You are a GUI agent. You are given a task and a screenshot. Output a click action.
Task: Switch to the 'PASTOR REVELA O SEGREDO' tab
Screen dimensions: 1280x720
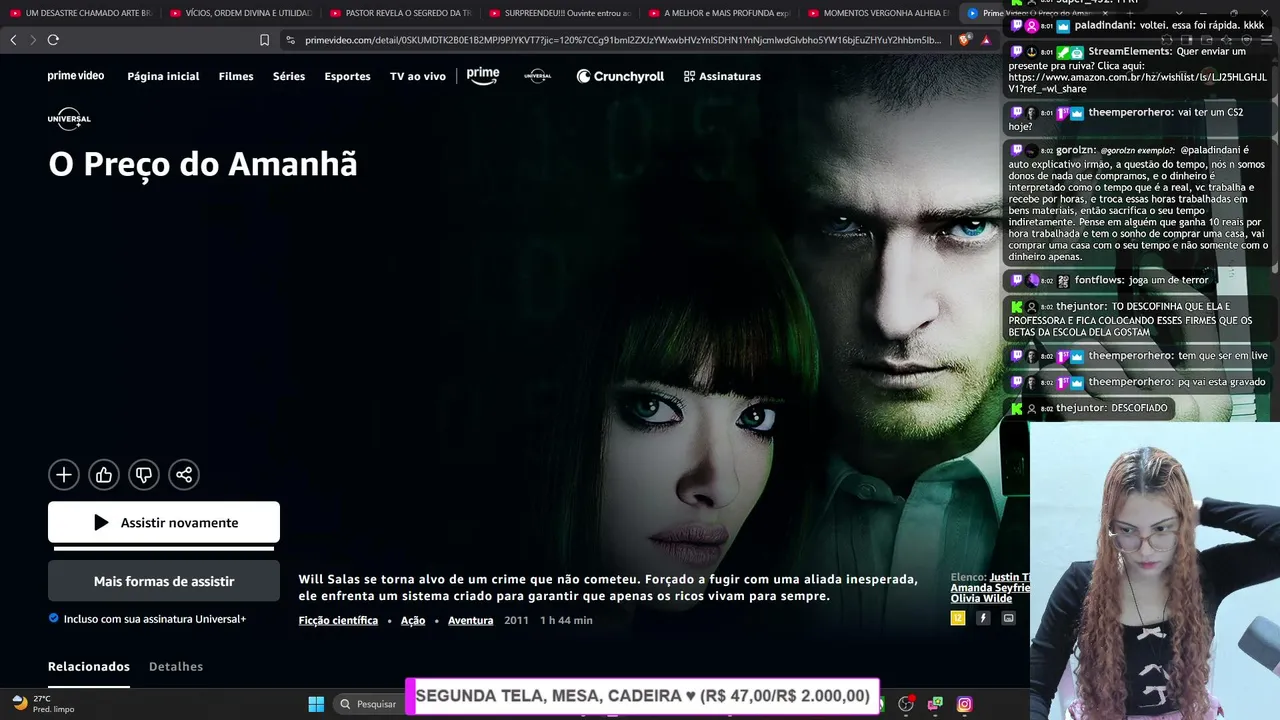tap(400, 13)
